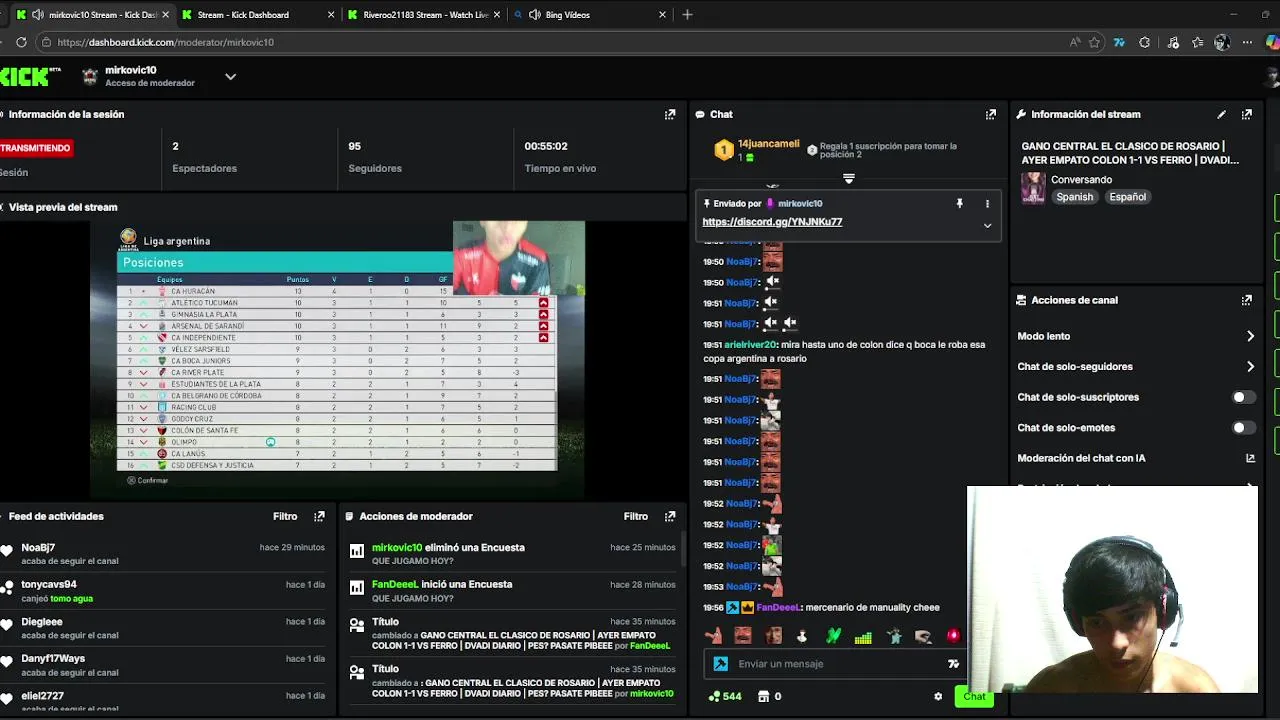Close the Bing Videos tab

tap(662, 15)
